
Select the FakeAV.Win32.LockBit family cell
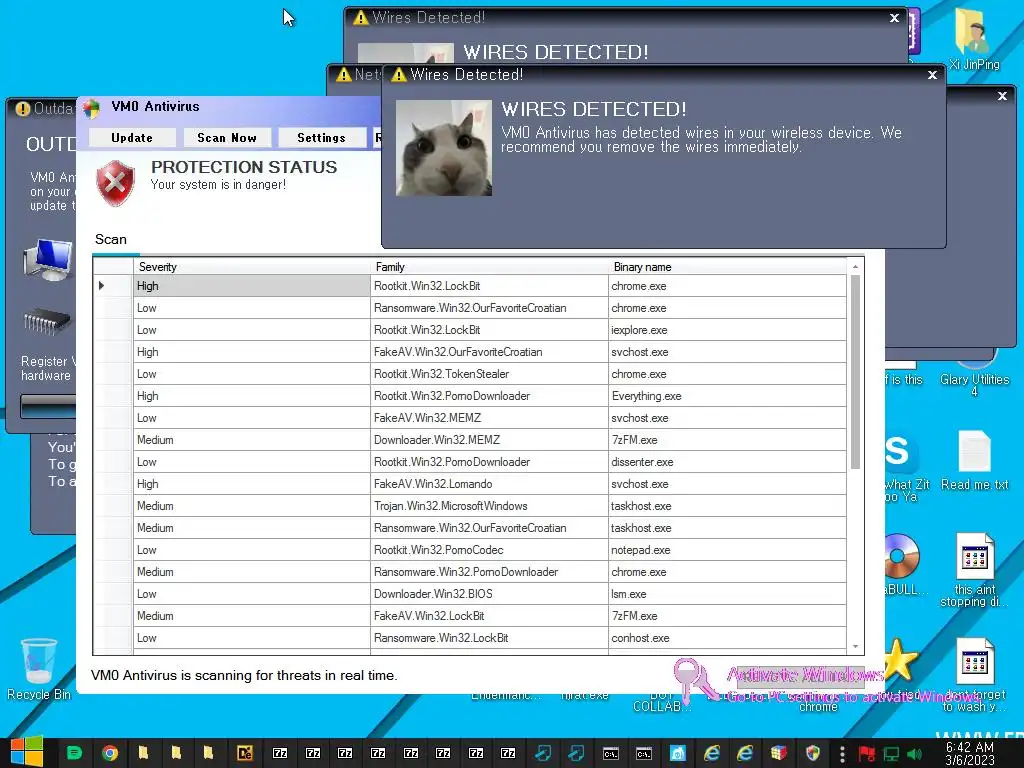[x=489, y=616]
